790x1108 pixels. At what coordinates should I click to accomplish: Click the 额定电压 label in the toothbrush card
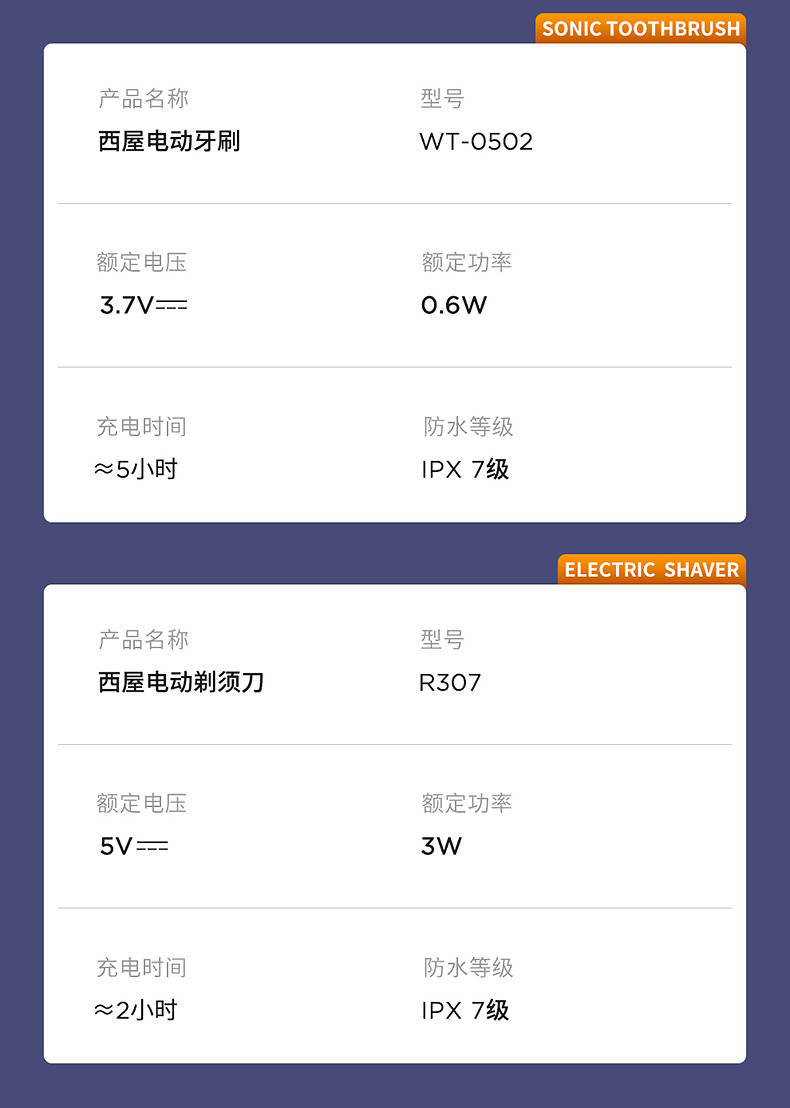142,263
